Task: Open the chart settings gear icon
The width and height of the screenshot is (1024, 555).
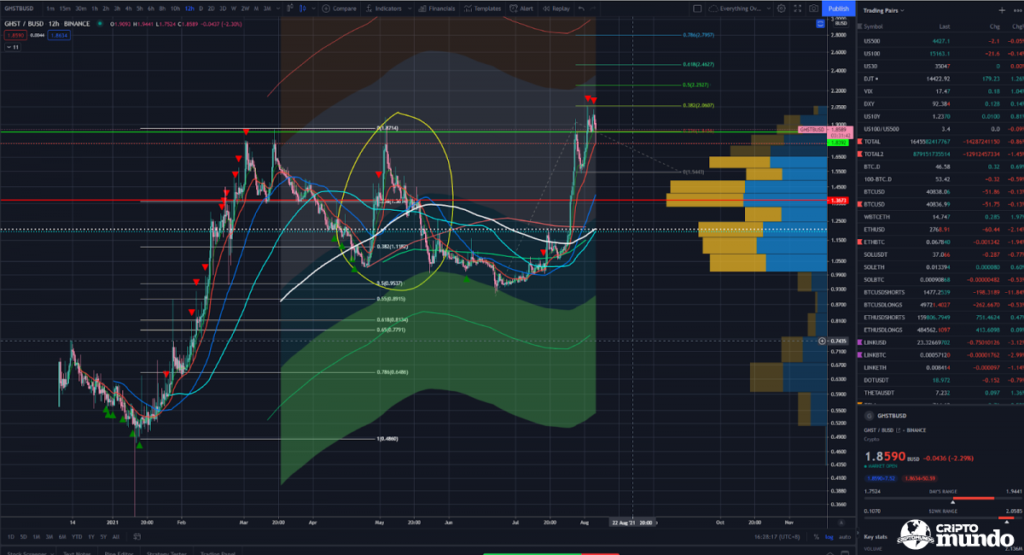Action: 781,8
